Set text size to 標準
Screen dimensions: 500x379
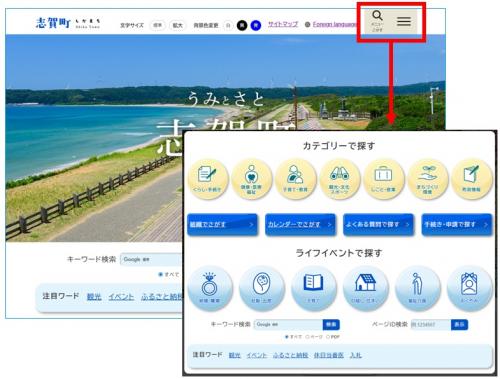tap(157, 25)
